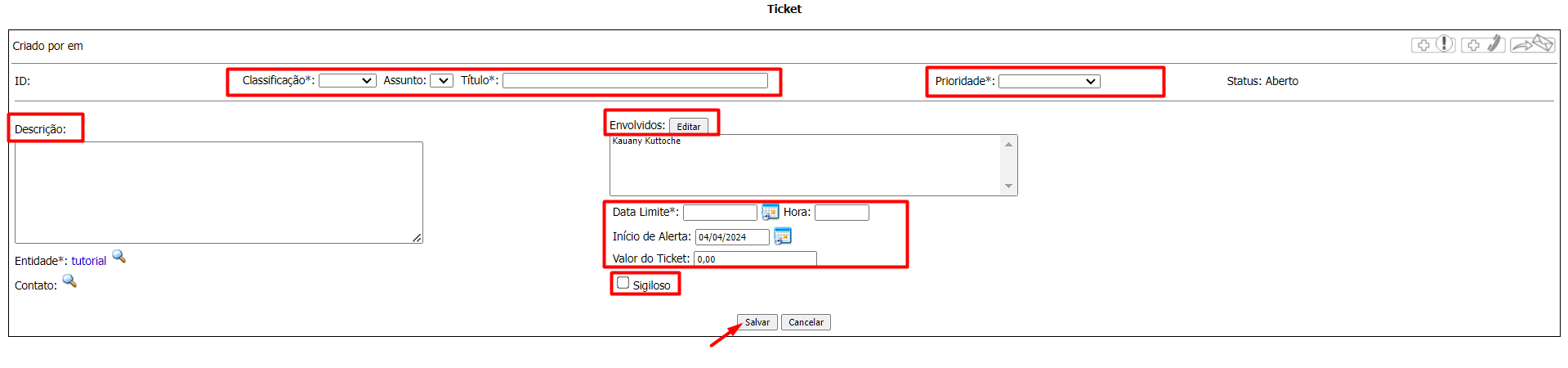Viewport: 1568px width, 368px height.
Task: Click the Cancelar button
Action: click(x=806, y=322)
